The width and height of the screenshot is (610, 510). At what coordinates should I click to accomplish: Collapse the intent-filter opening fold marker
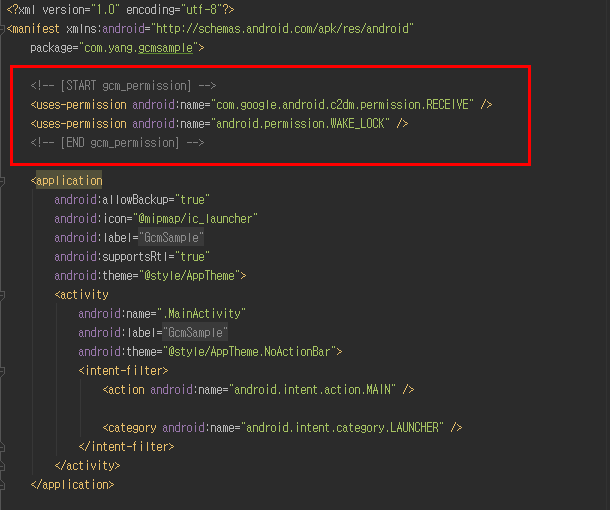2,371
